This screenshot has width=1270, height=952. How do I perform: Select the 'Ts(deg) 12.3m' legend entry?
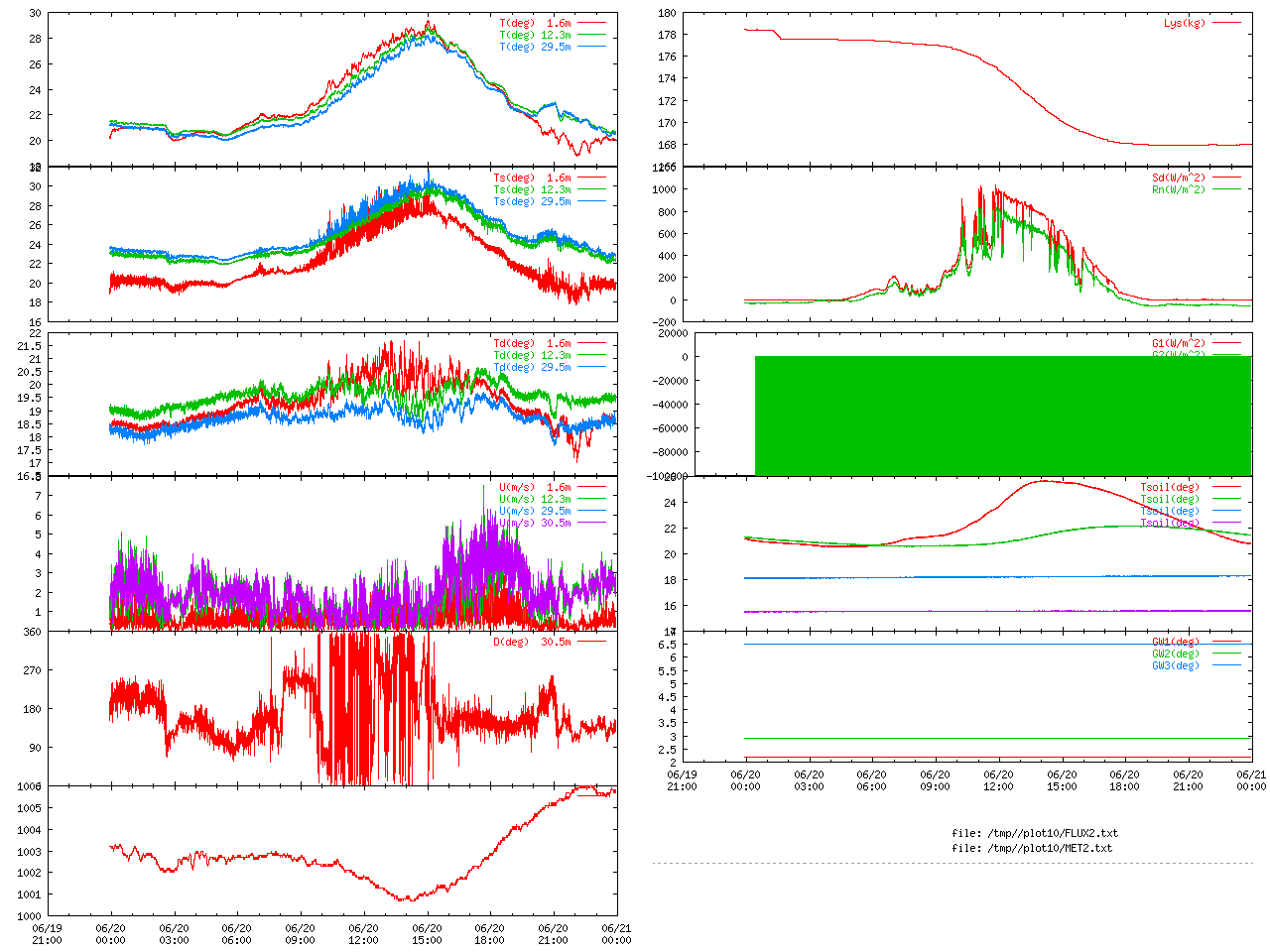click(533, 189)
